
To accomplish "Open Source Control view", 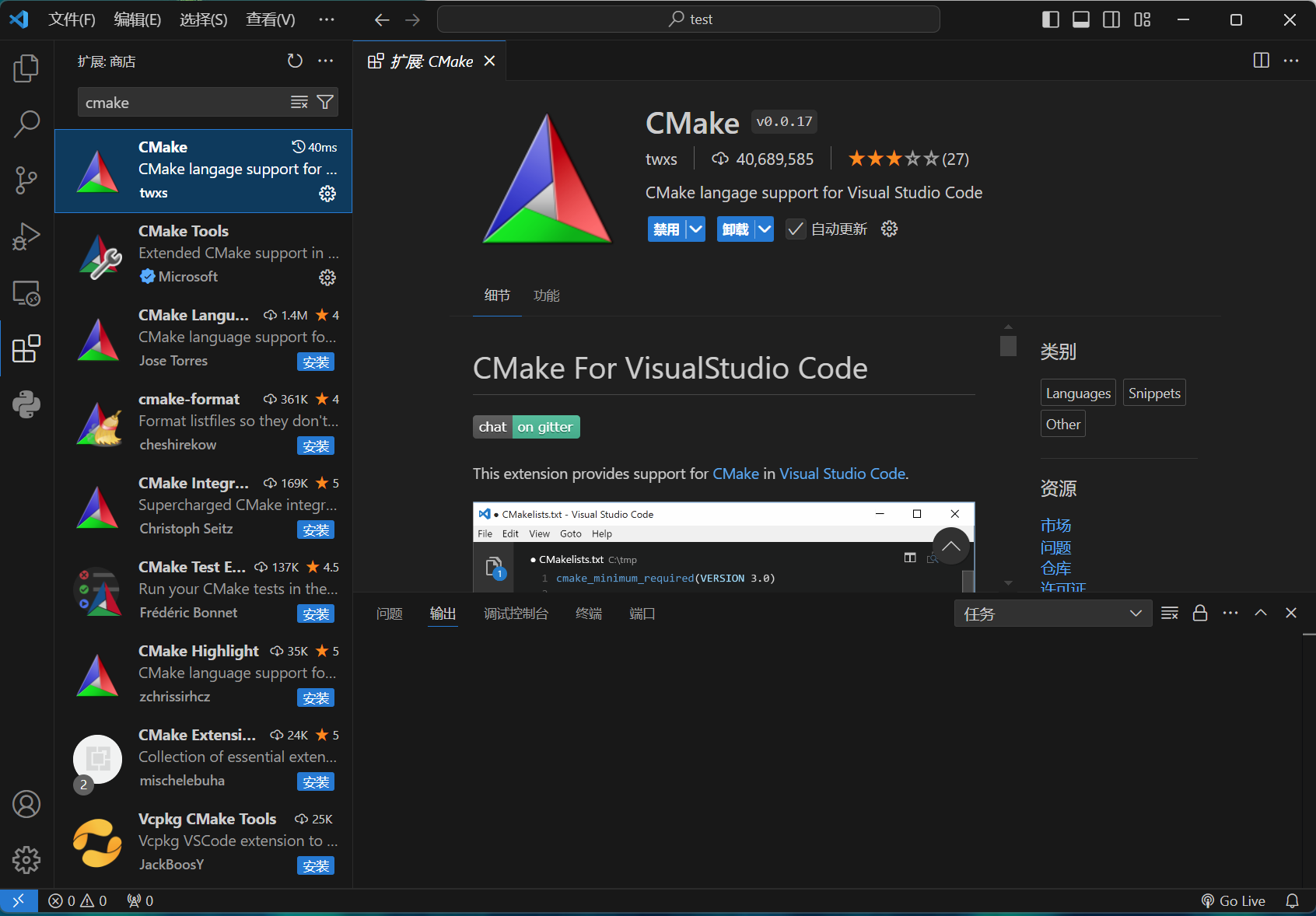I will [x=26, y=180].
